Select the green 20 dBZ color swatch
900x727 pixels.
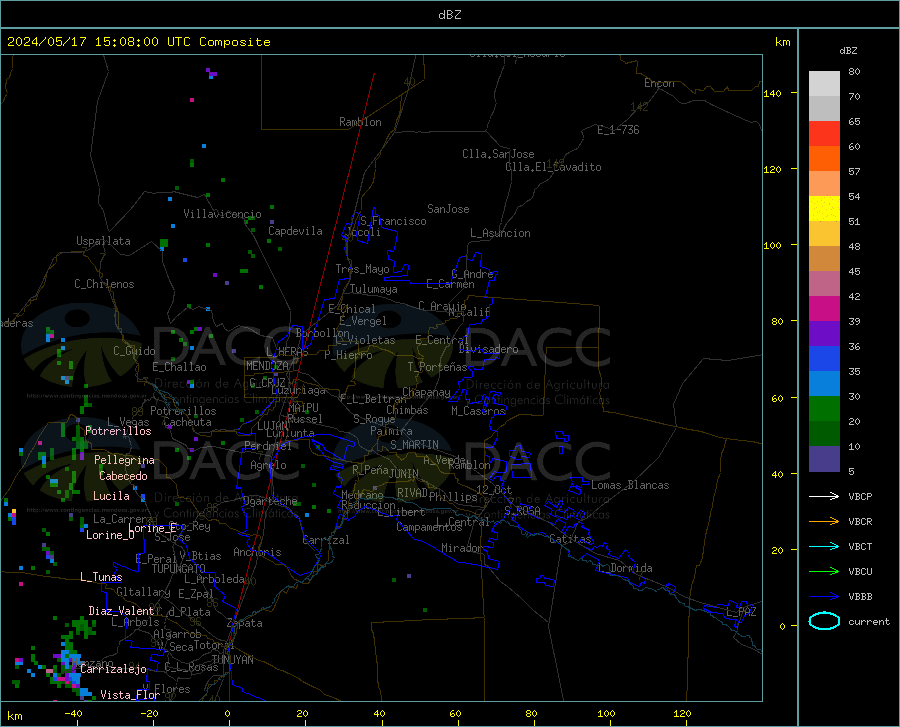(x=824, y=409)
